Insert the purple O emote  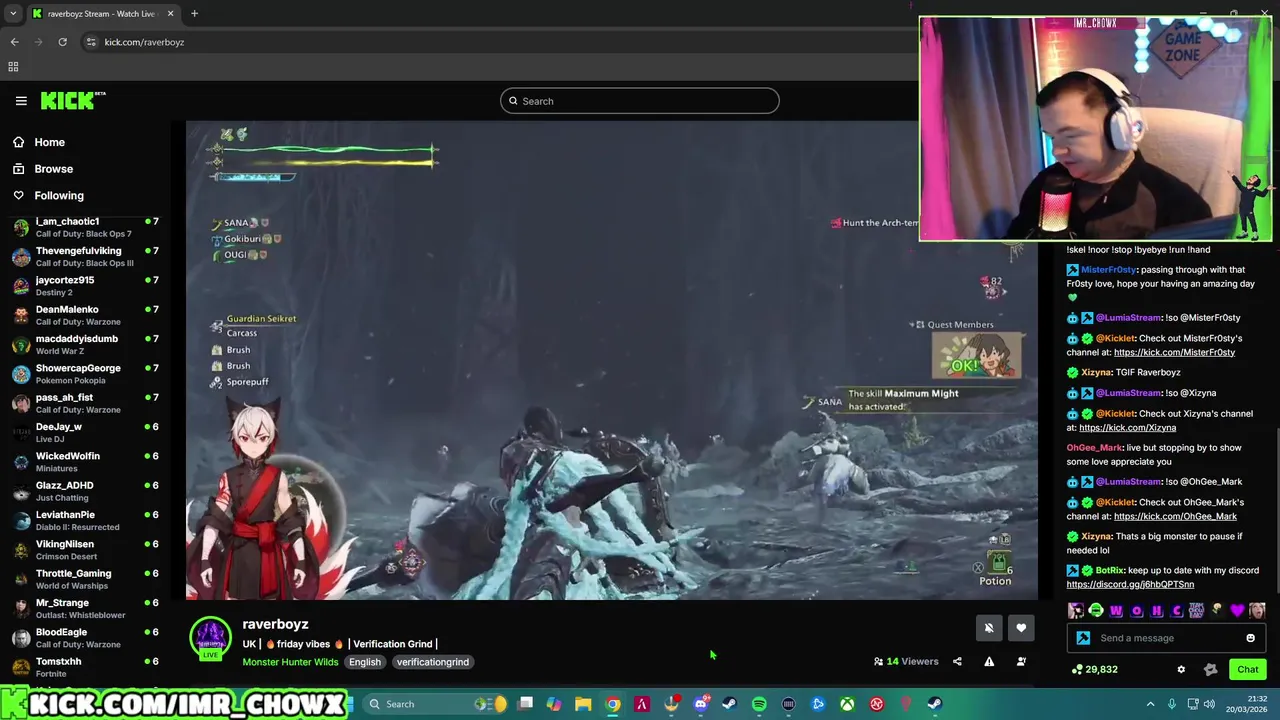tap(1136, 610)
